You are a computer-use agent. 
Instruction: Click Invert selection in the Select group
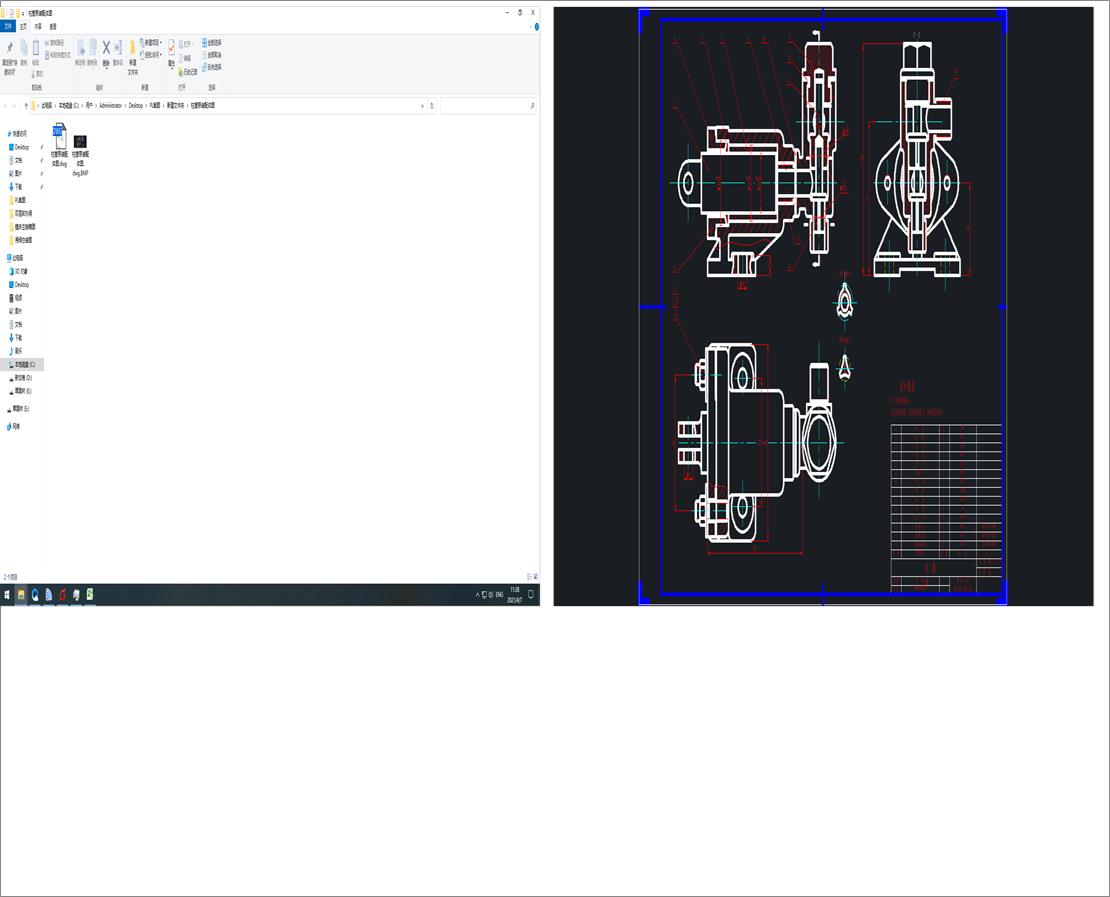pos(212,67)
